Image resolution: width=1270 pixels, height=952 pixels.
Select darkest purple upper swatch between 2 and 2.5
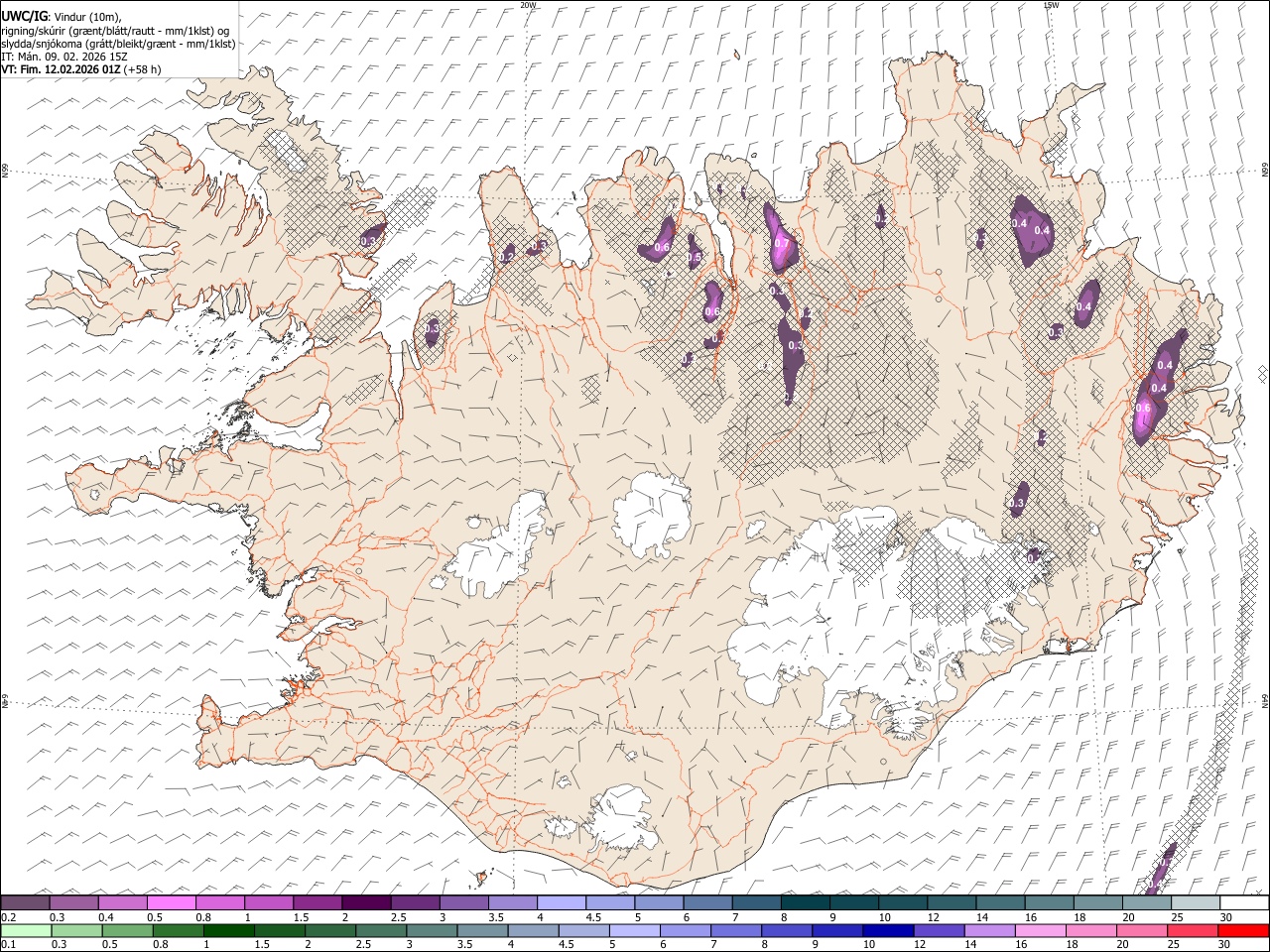point(365,902)
